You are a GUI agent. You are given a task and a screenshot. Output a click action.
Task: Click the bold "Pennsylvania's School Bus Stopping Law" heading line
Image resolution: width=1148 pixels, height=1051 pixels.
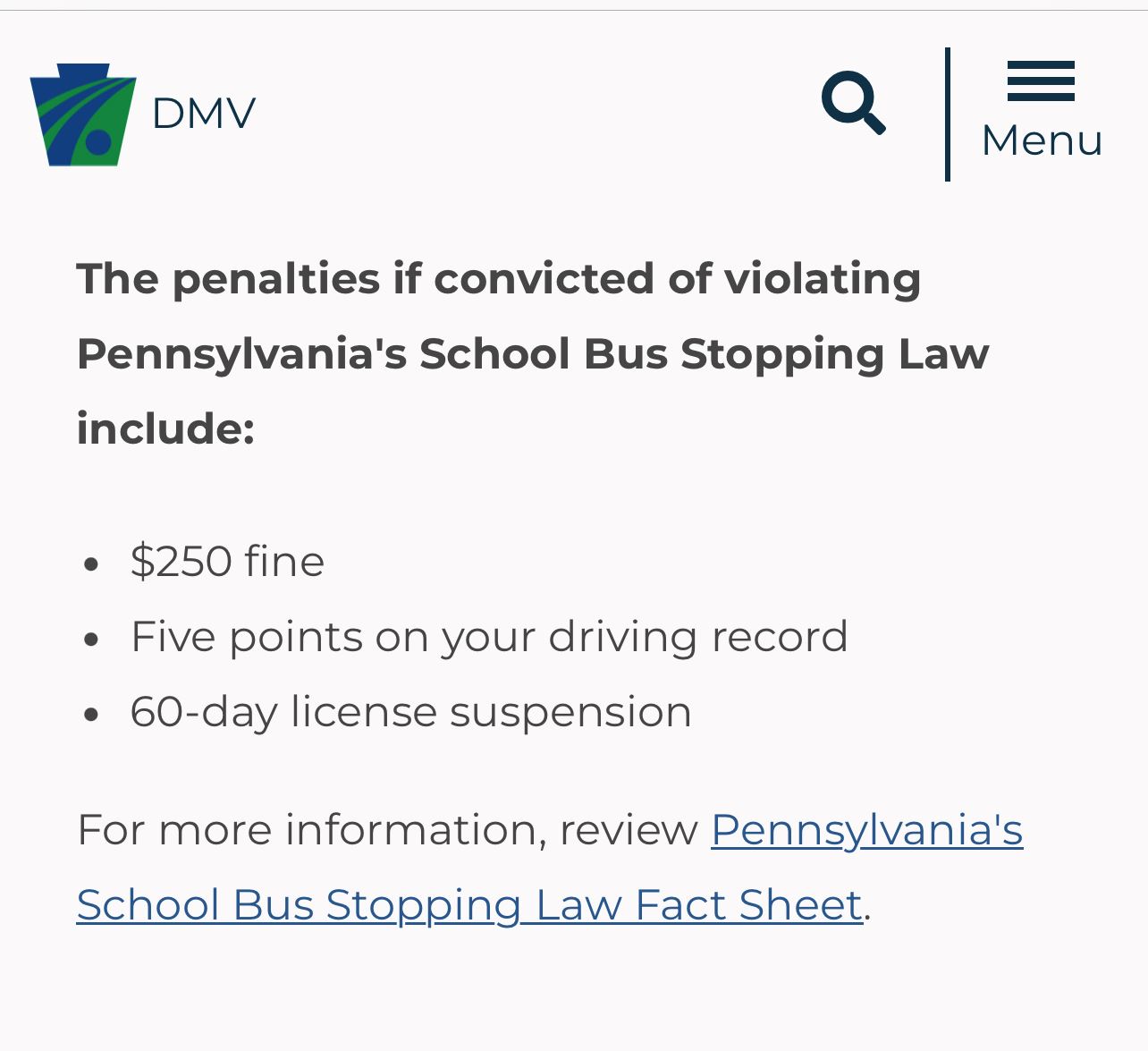click(533, 353)
